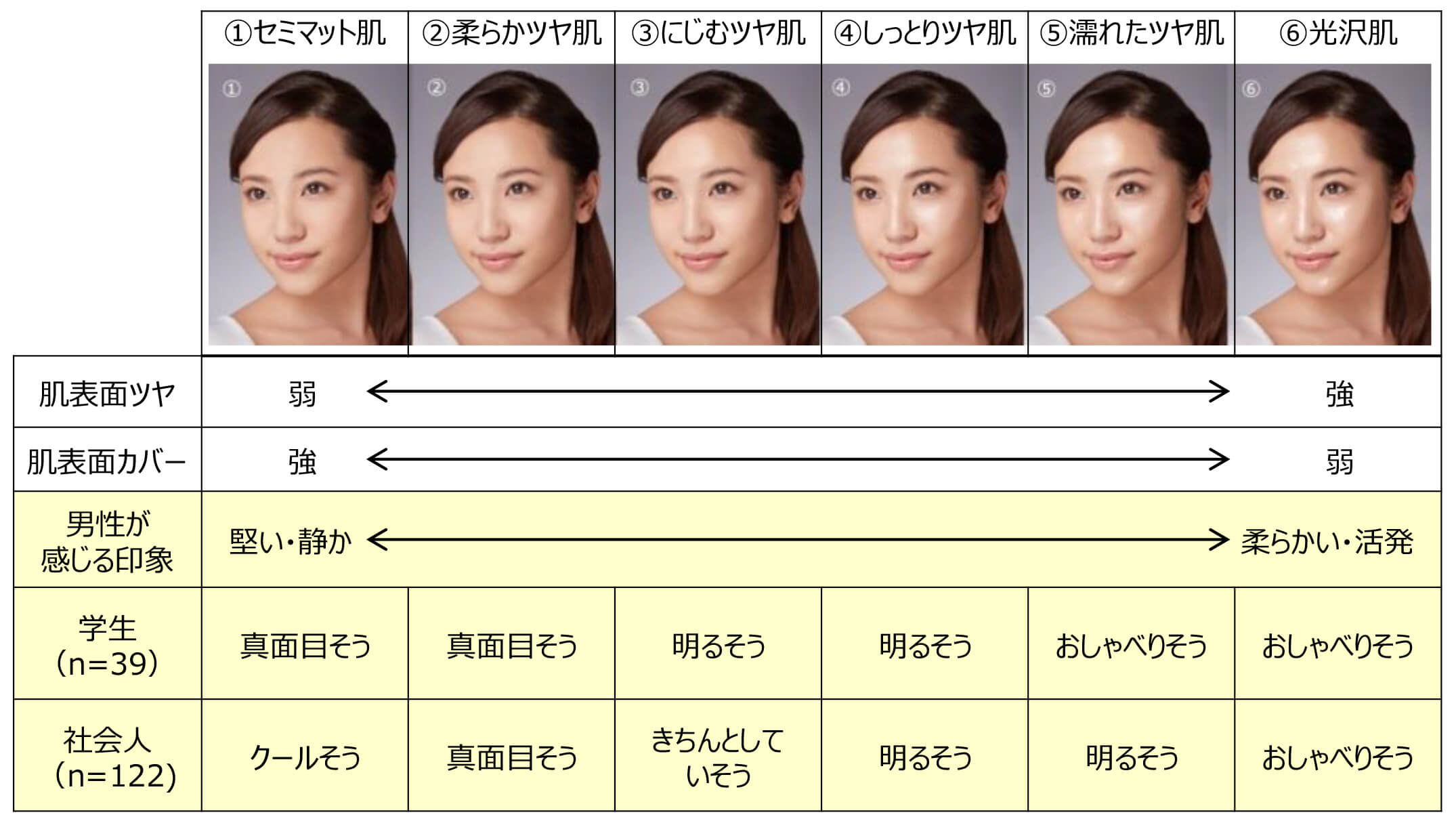Click 明るそう in 社会人 row under ④しっとりツヤ肌
The height and width of the screenshot is (821, 1456).
point(925,758)
